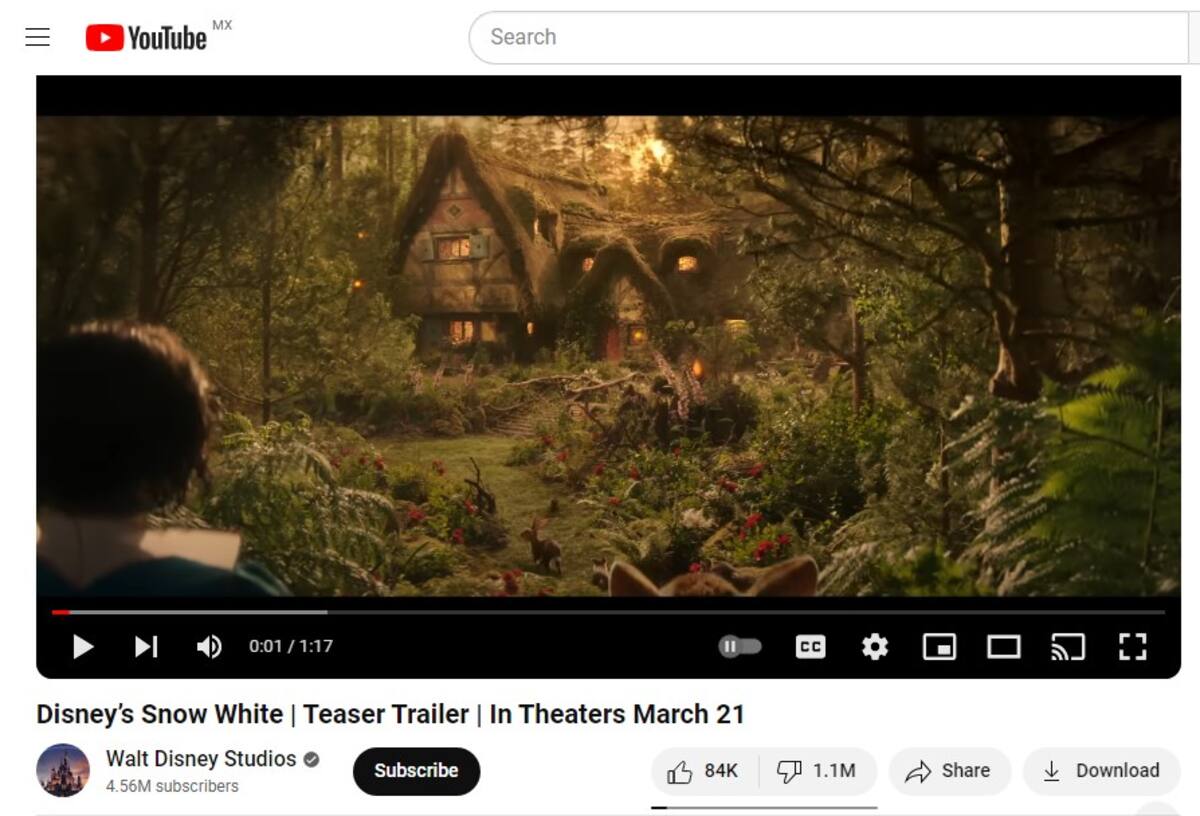
Task: Play the Snow White teaser video
Action: (83, 647)
